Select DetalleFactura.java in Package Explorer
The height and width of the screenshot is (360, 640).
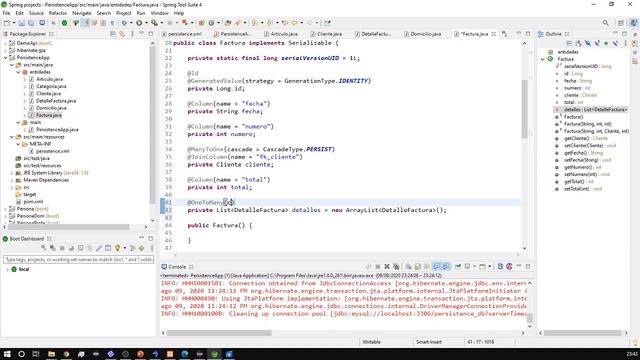pos(56,101)
